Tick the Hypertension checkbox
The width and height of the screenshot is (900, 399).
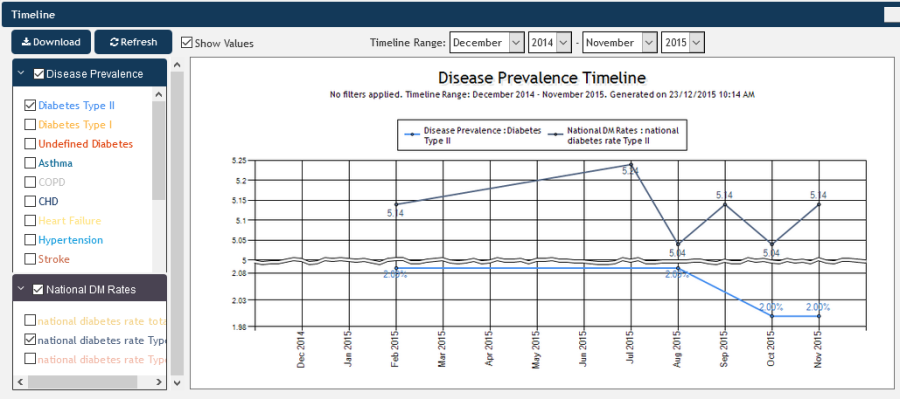pos(30,239)
